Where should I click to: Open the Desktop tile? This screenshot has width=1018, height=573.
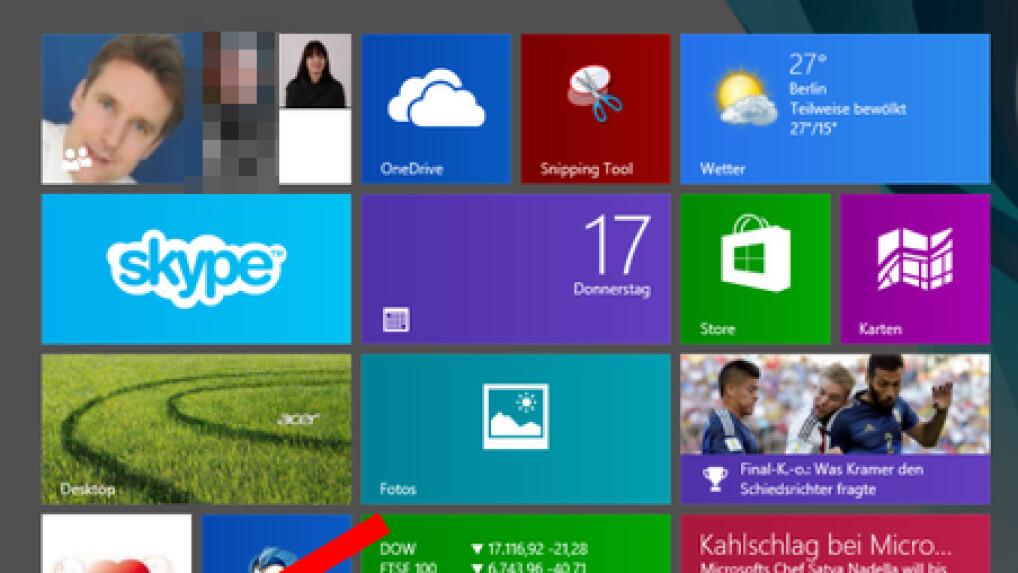(x=196, y=429)
